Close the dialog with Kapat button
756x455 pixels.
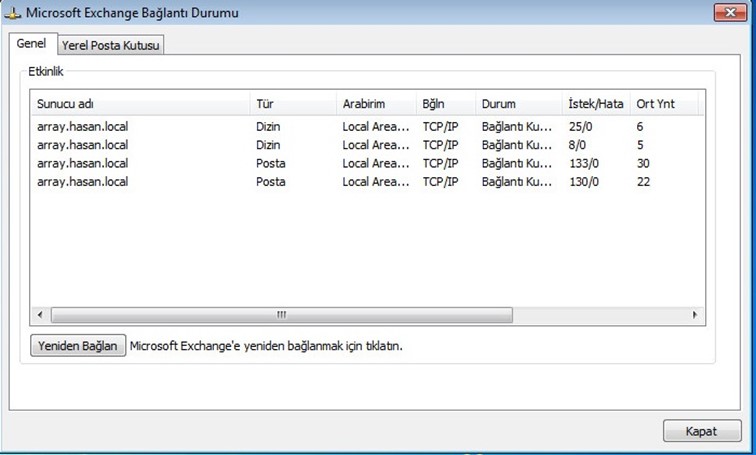[x=702, y=431]
